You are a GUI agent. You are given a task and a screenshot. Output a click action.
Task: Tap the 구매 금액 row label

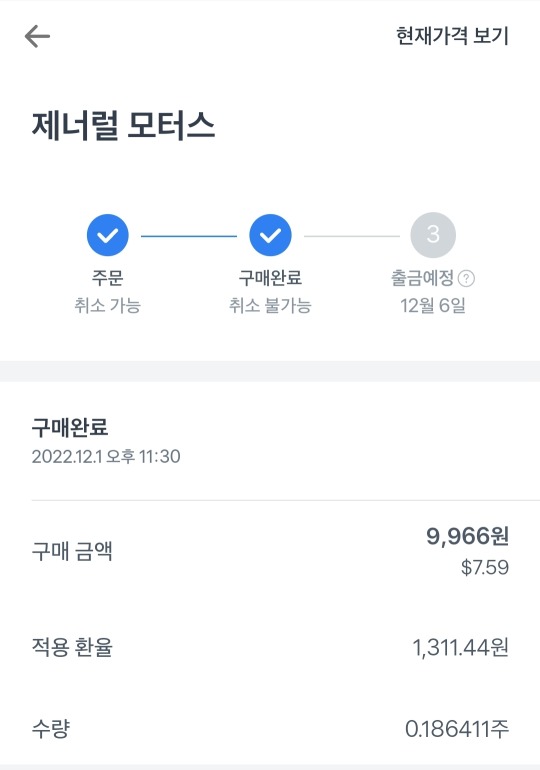(72, 551)
